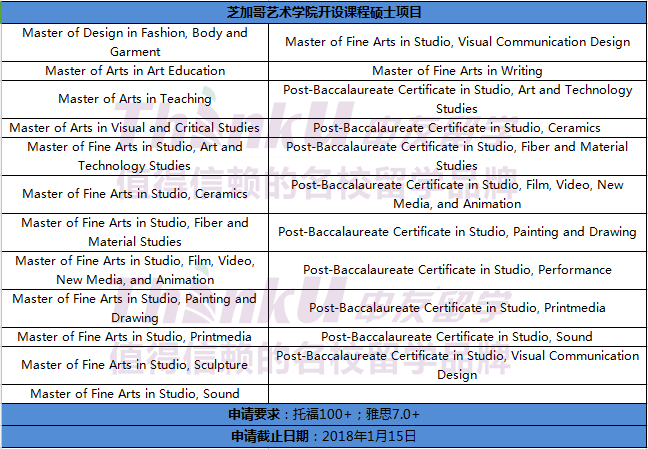This screenshot has height=449, width=648.
Task: Click the 'Master of Arts in Art Education' cell
Action: (135, 71)
